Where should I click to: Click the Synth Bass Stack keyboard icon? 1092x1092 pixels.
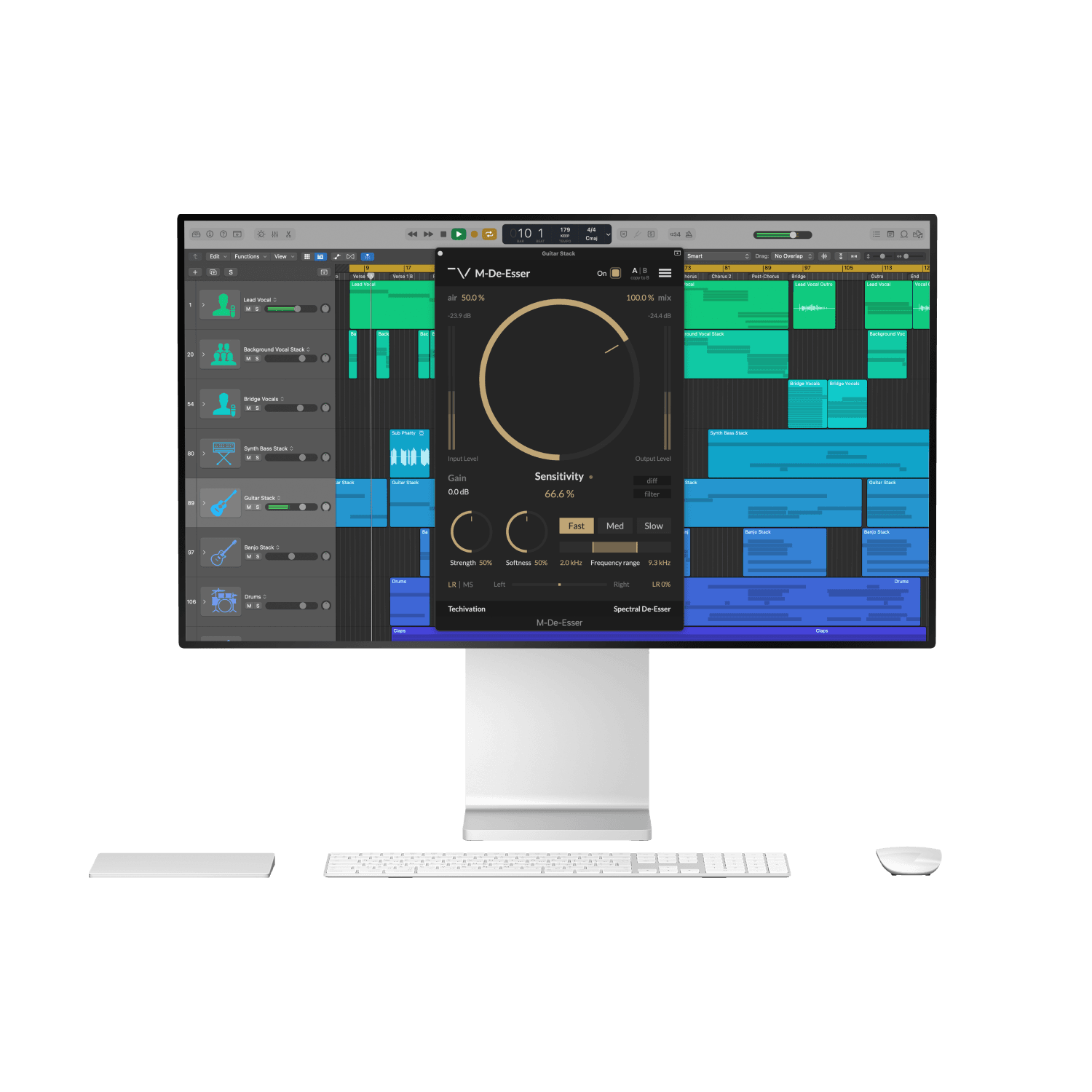(x=223, y=454)
